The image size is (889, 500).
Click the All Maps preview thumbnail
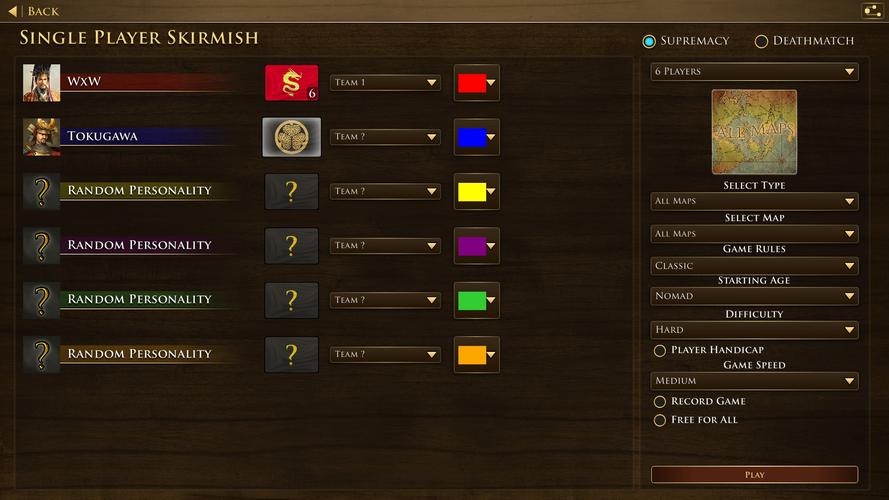point(754,132)
